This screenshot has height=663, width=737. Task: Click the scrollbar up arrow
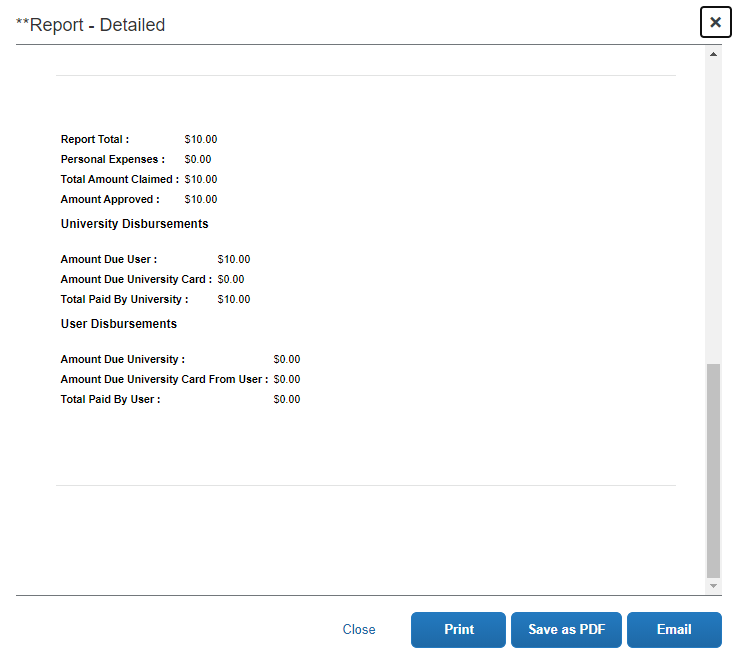(713, 55)
